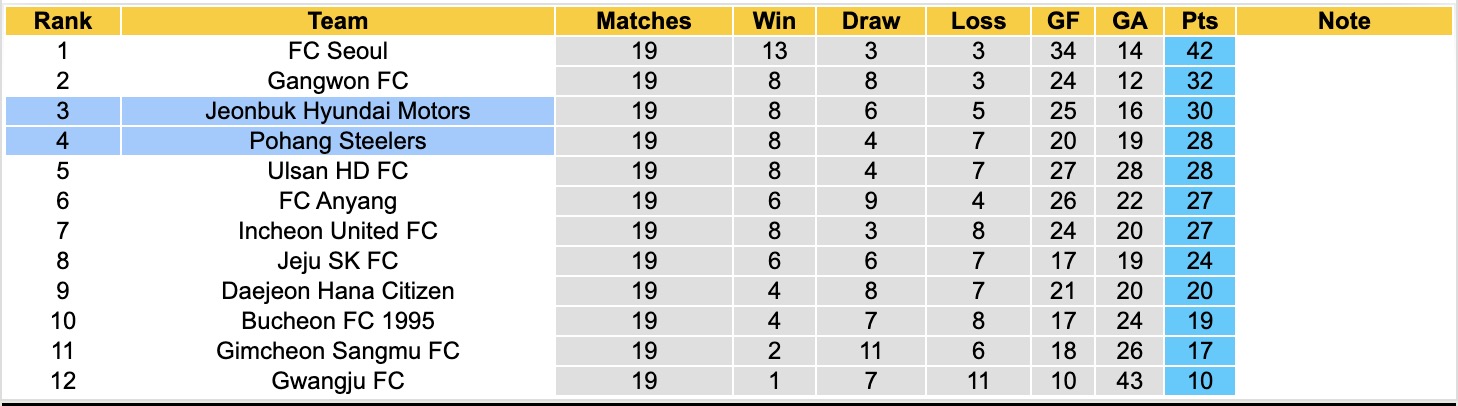The width and height of the screenshot is (1458, 406).
Task: Open the Gangwon FC team entry
Action: tap(338, 81)
